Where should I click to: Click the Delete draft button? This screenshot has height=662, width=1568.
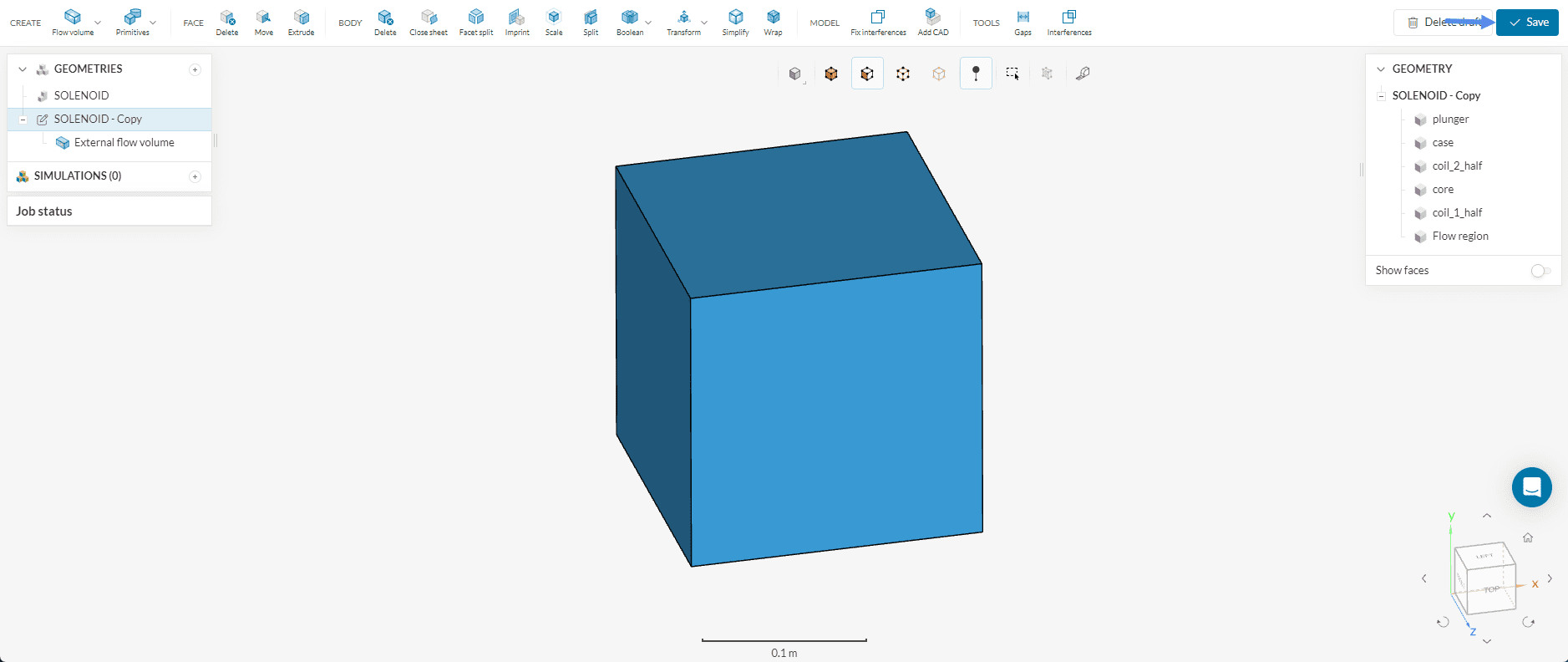pyautogui.click(x=1443, y=23)
